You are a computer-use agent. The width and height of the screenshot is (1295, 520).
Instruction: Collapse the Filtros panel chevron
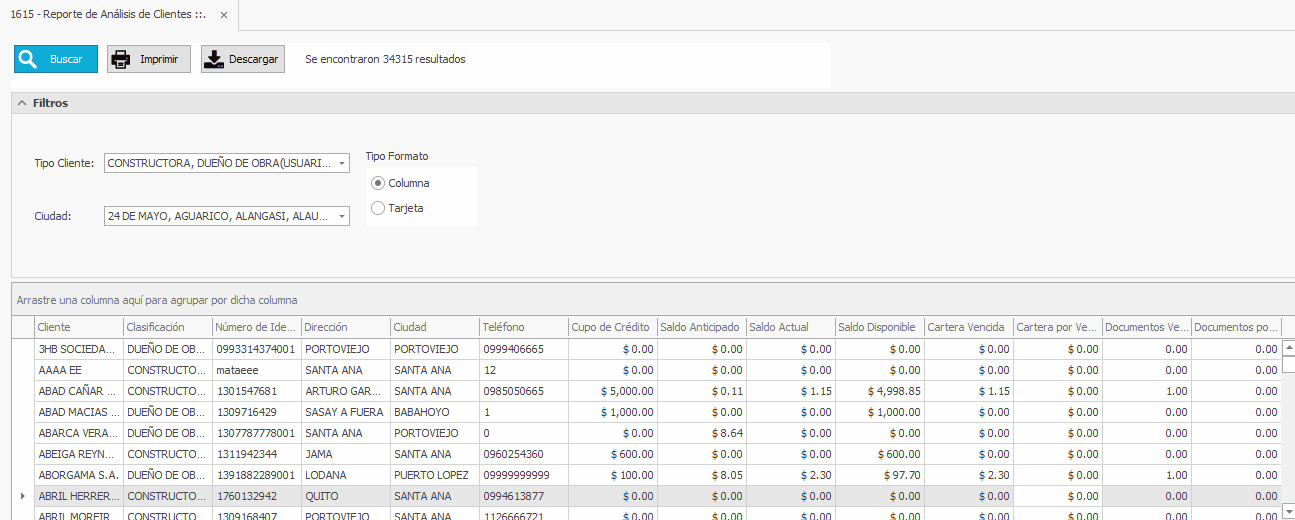pos(21,103)
